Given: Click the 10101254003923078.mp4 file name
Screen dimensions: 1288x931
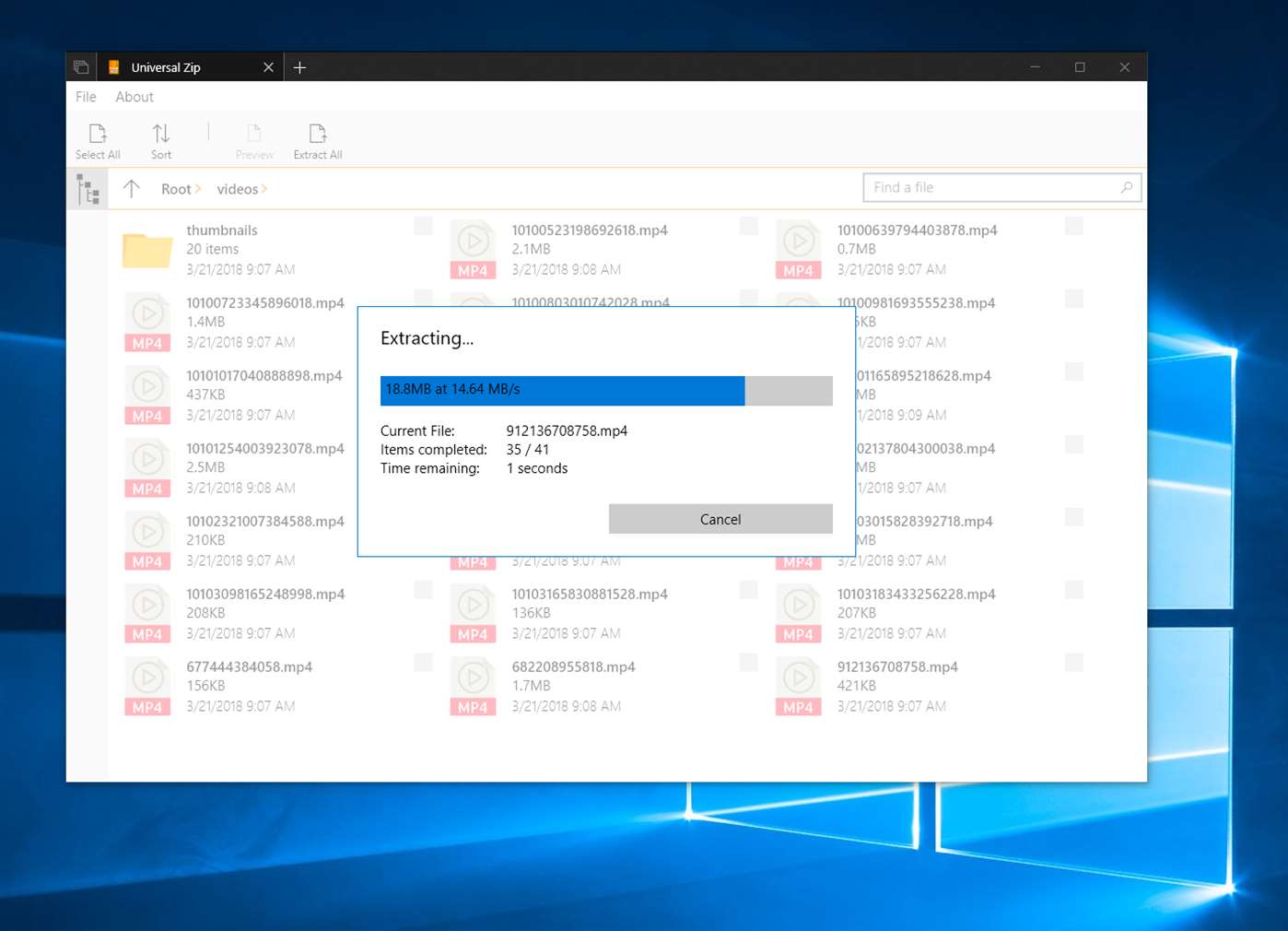Looking at the screenshot, I should pyautogui.click(x=265, y=449).
